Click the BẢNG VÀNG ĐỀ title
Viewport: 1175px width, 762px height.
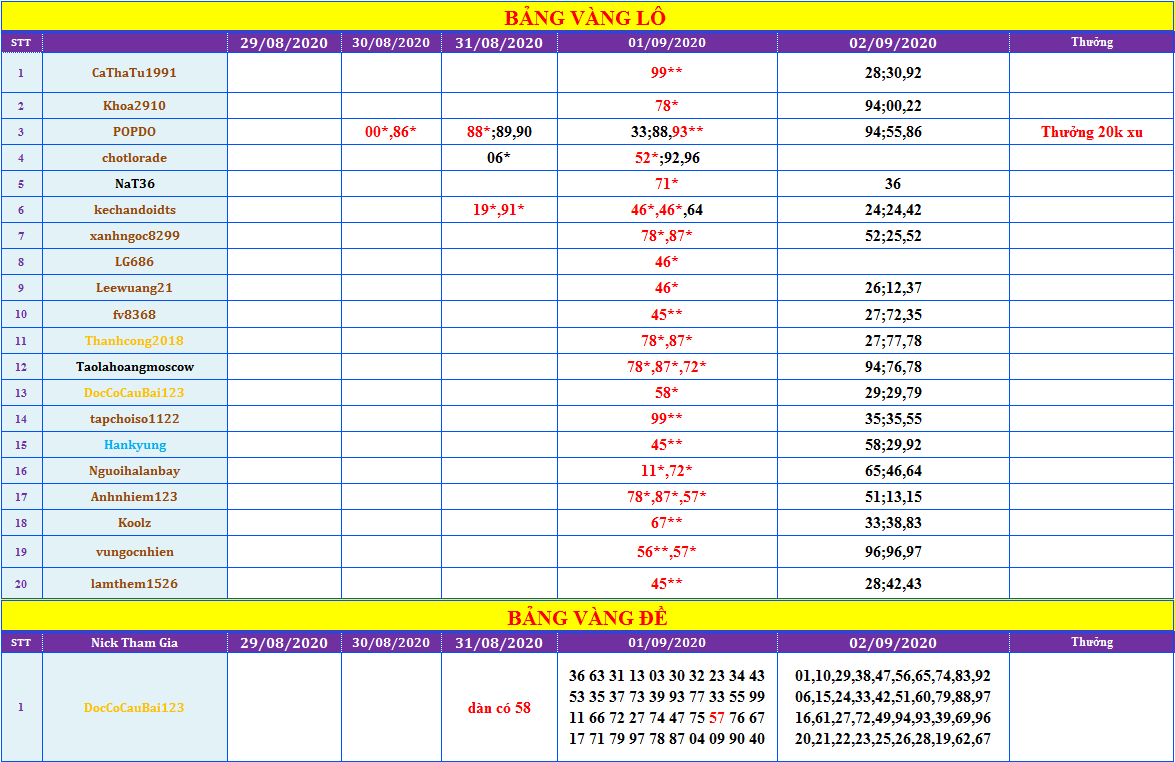587,617
